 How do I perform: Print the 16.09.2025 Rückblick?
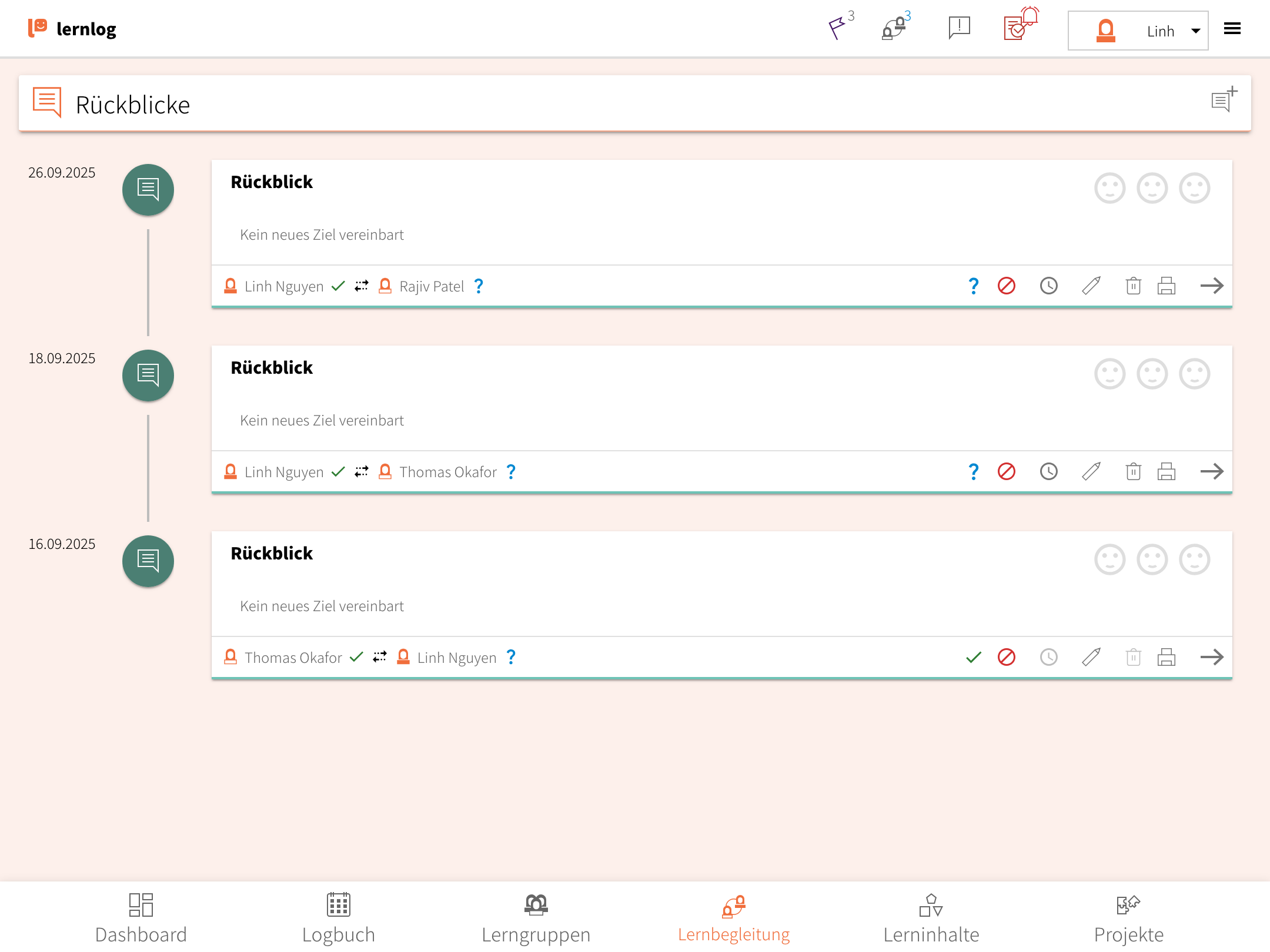point(1167,657)
